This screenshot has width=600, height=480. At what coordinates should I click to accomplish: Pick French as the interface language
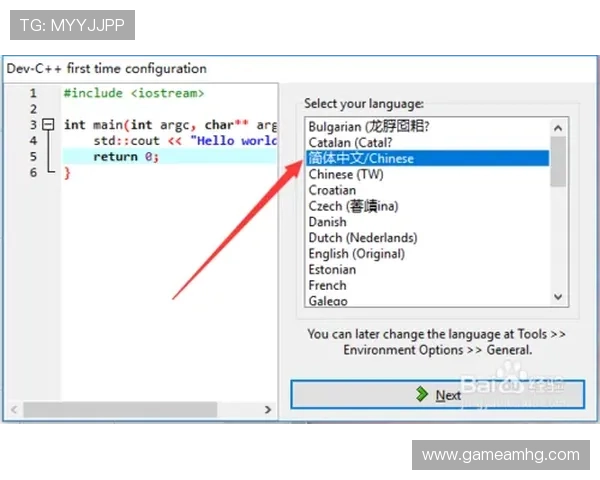click(327, 286)
